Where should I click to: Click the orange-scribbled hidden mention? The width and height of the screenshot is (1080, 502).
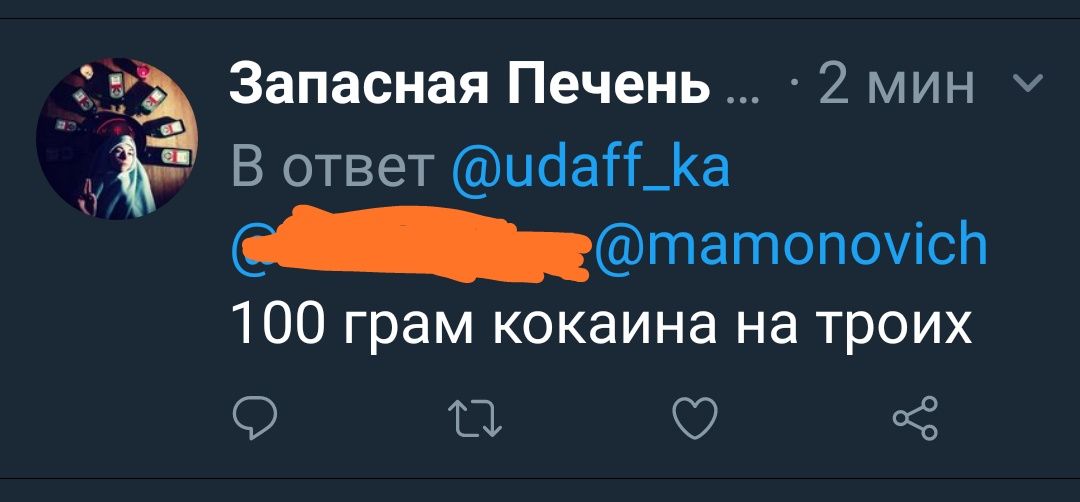[412, 243]
